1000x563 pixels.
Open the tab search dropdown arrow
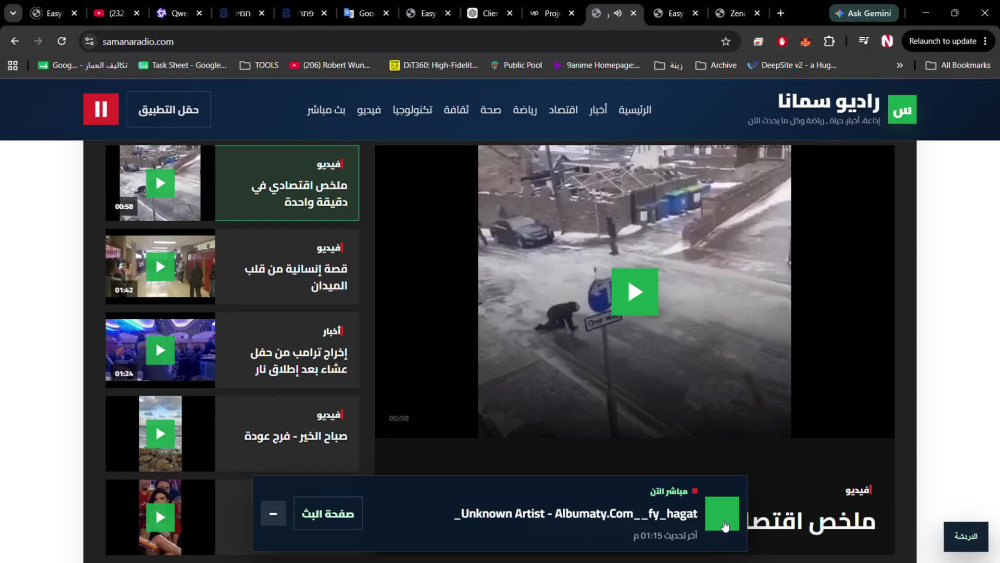pos(13,13)
